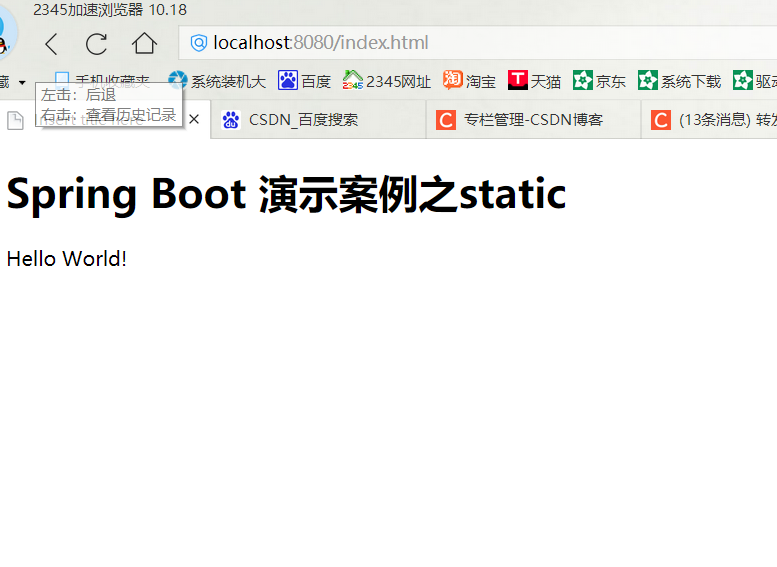Click the CSDN logo on (13条消息) tab
This screenshot has width=777, height=567.
(x=661, y=120)
